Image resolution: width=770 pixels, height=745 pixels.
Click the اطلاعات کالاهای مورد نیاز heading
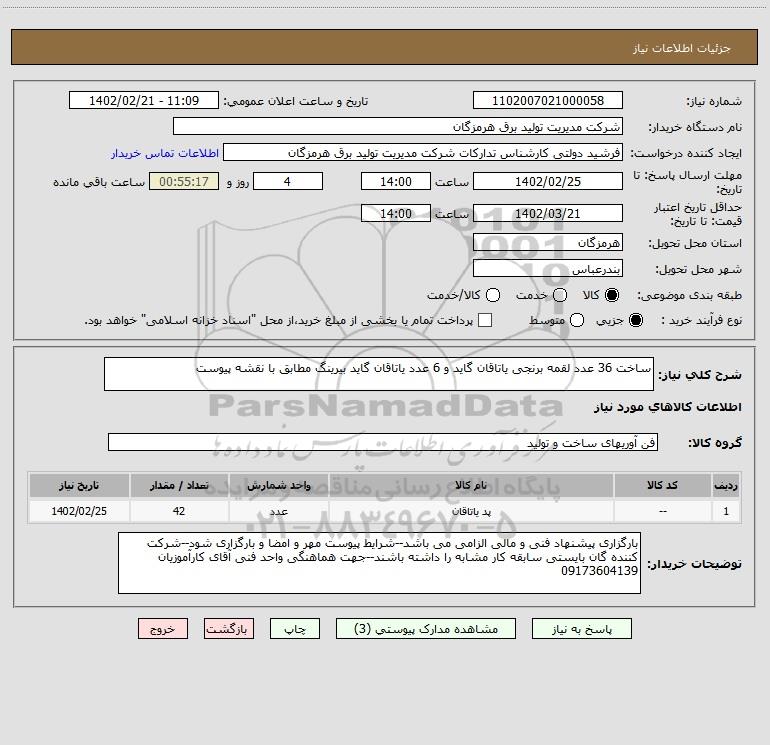click(667, 407)
